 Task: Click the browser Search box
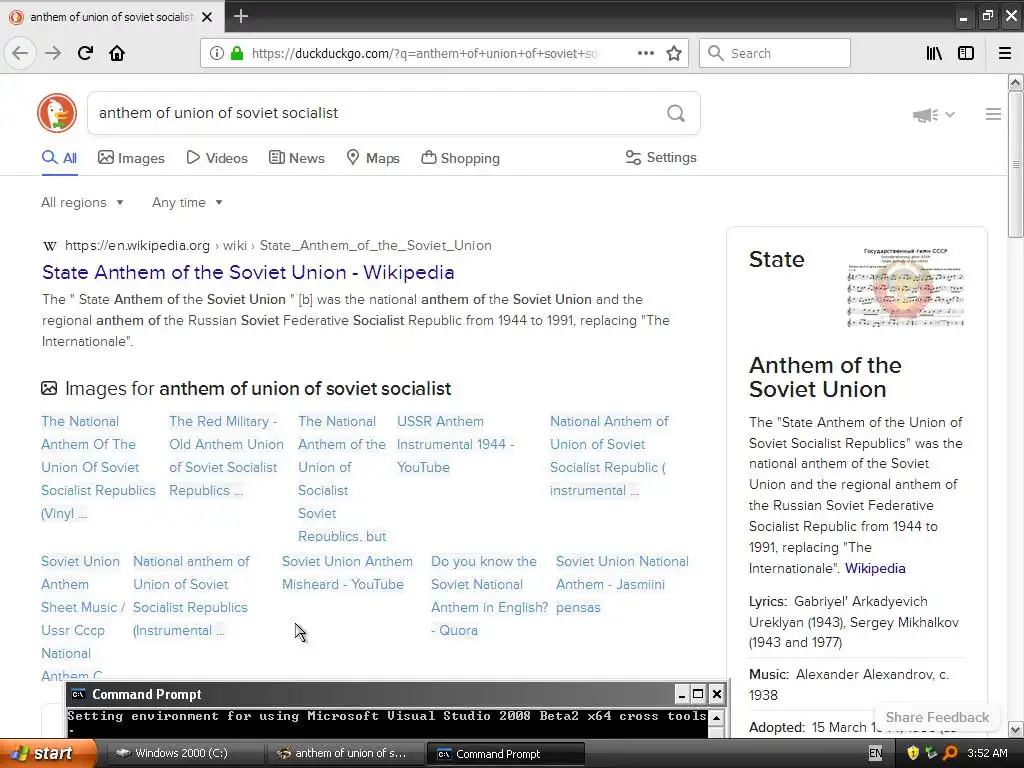775,54
